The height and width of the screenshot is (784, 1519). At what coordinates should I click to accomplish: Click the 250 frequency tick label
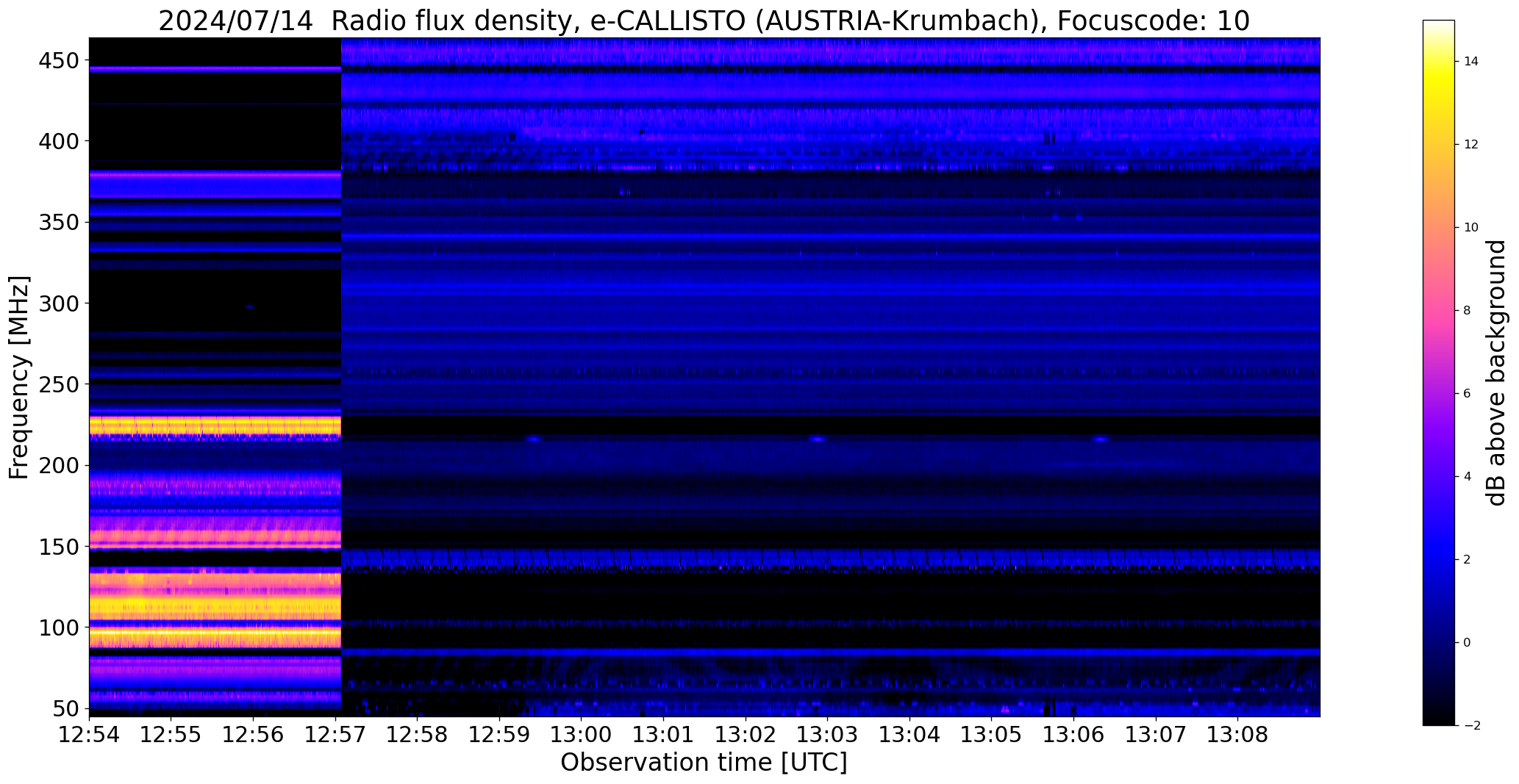[x=57, y=384]
